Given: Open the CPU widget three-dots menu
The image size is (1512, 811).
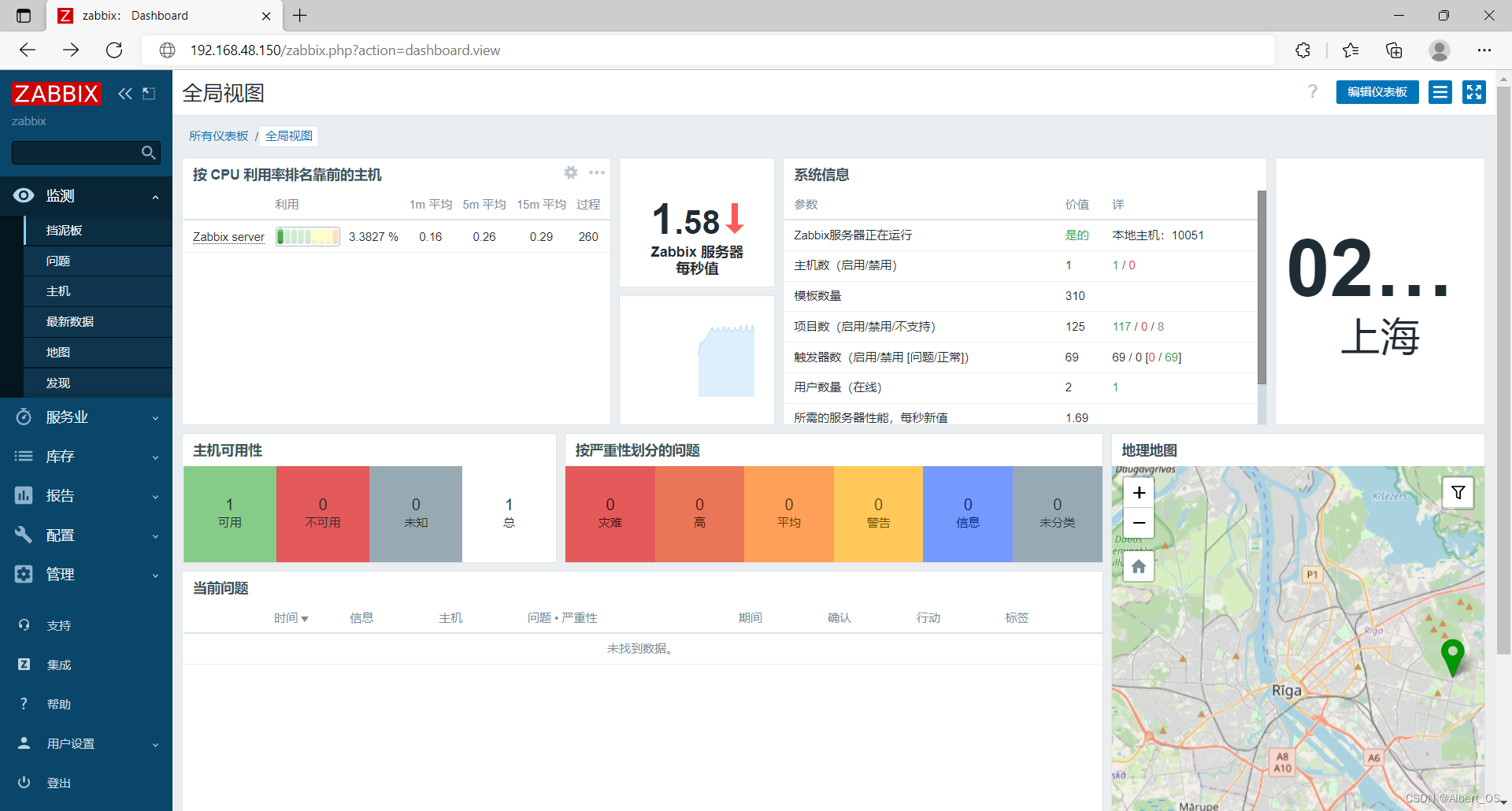Looking at the screenshot, I should pyautogui.click(x=597, y=172).
